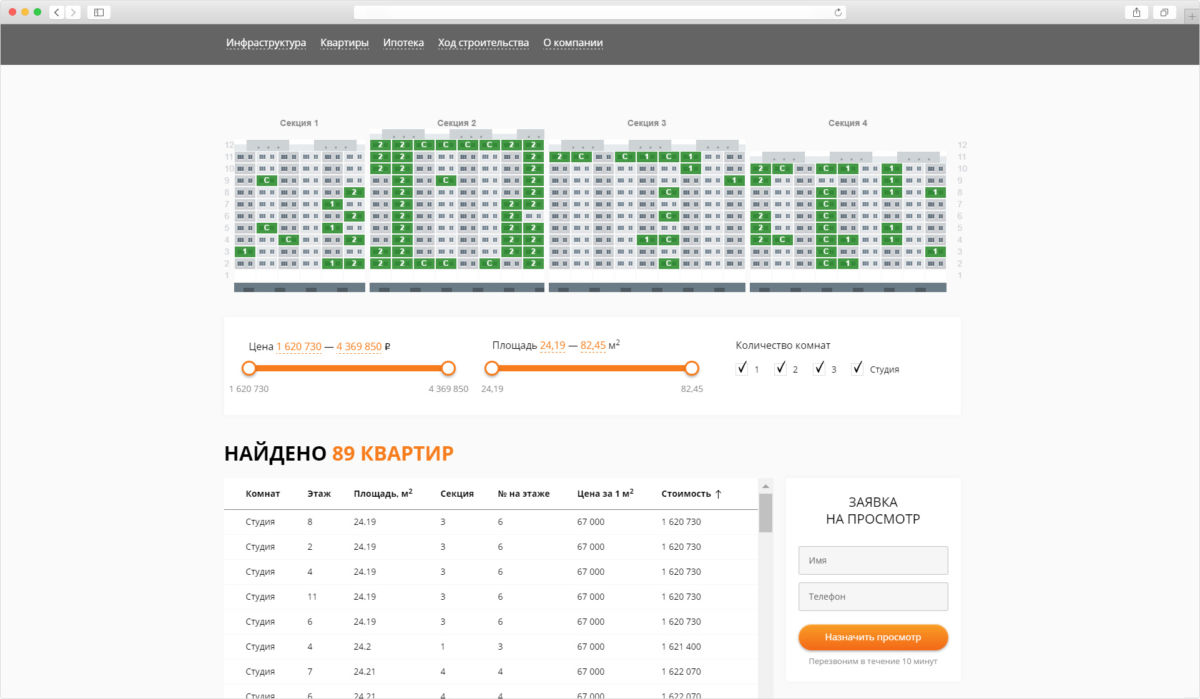Viewport: 1200px width, 699px height.
Task: Go forward using the browser forward arrow
Action: tap(74, 12)
